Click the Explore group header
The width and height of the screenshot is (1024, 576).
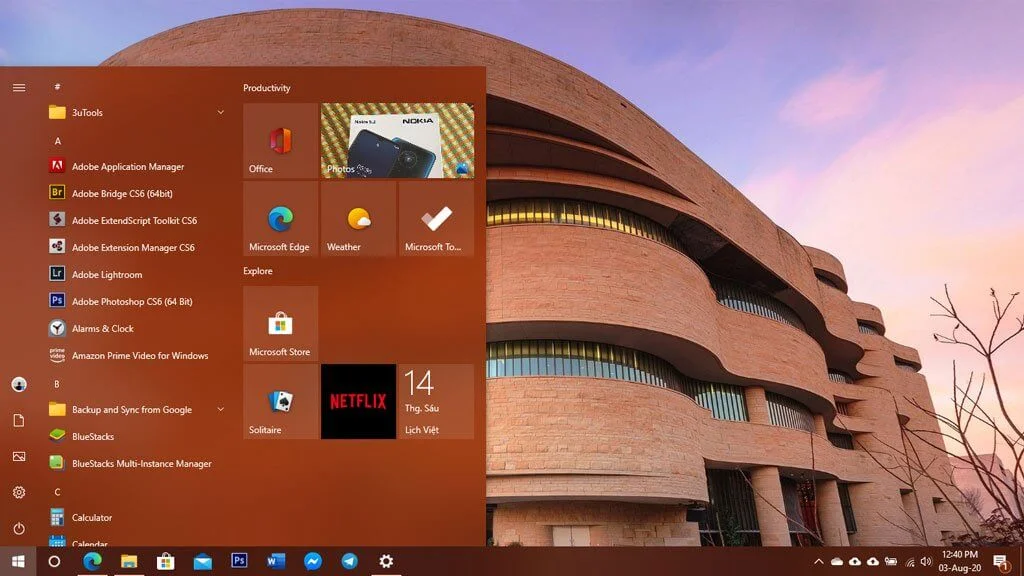tap(258, 270)
